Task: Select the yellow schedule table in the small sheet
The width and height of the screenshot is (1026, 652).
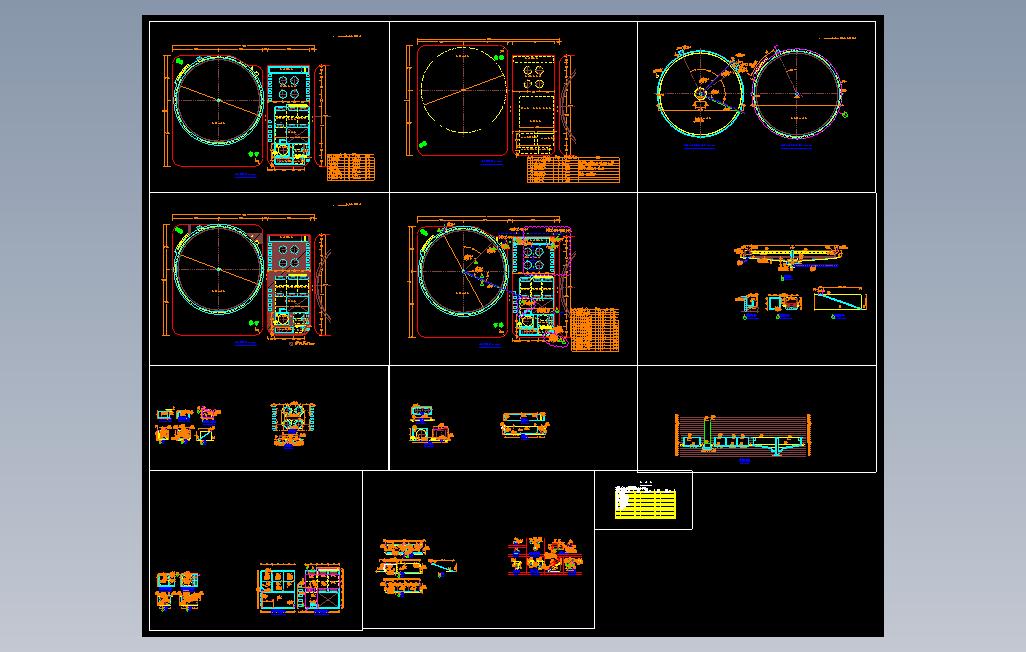Action: [x=645, y=503]
